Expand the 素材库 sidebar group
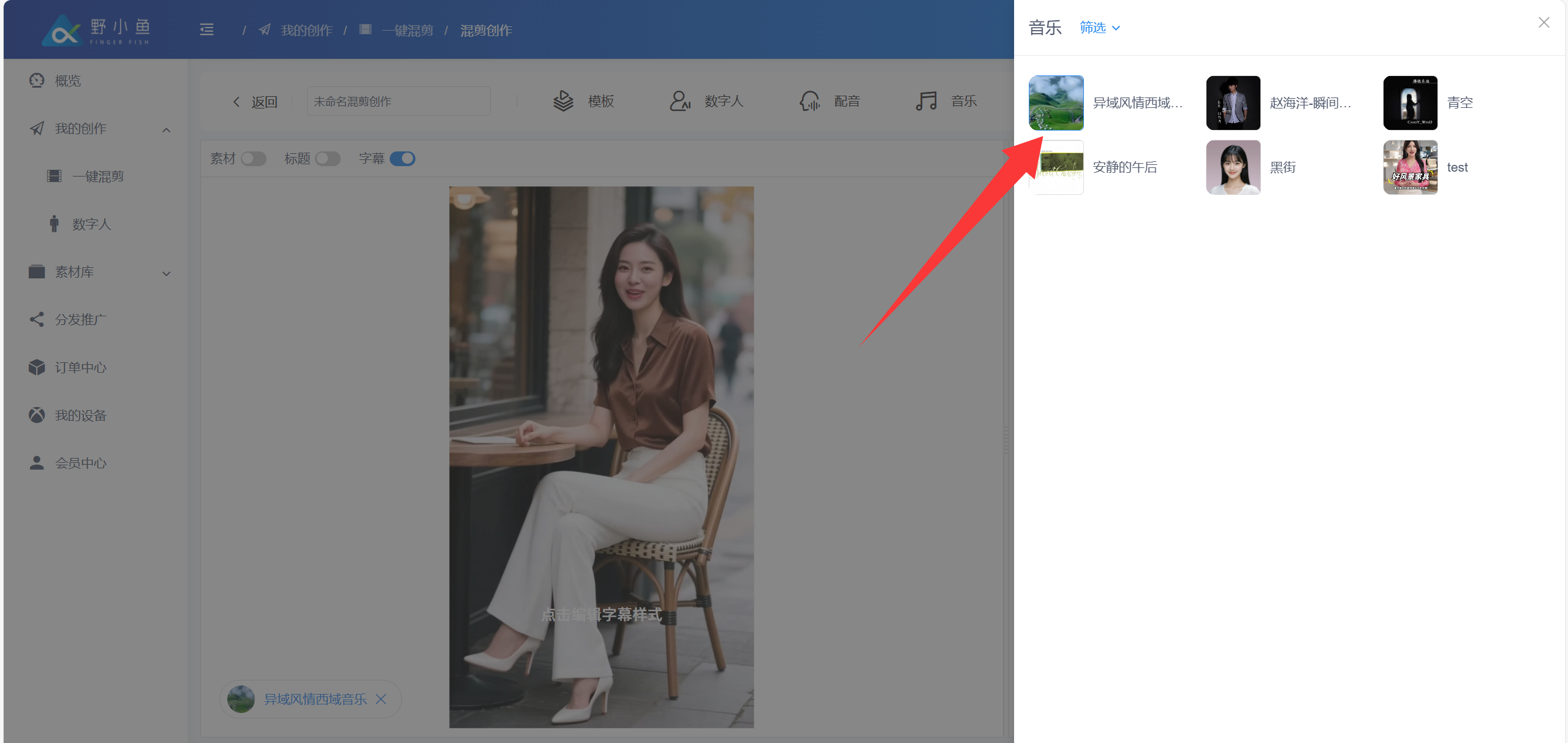The image size is (1568, 743). pyautogui.click(x=166, y=273)
